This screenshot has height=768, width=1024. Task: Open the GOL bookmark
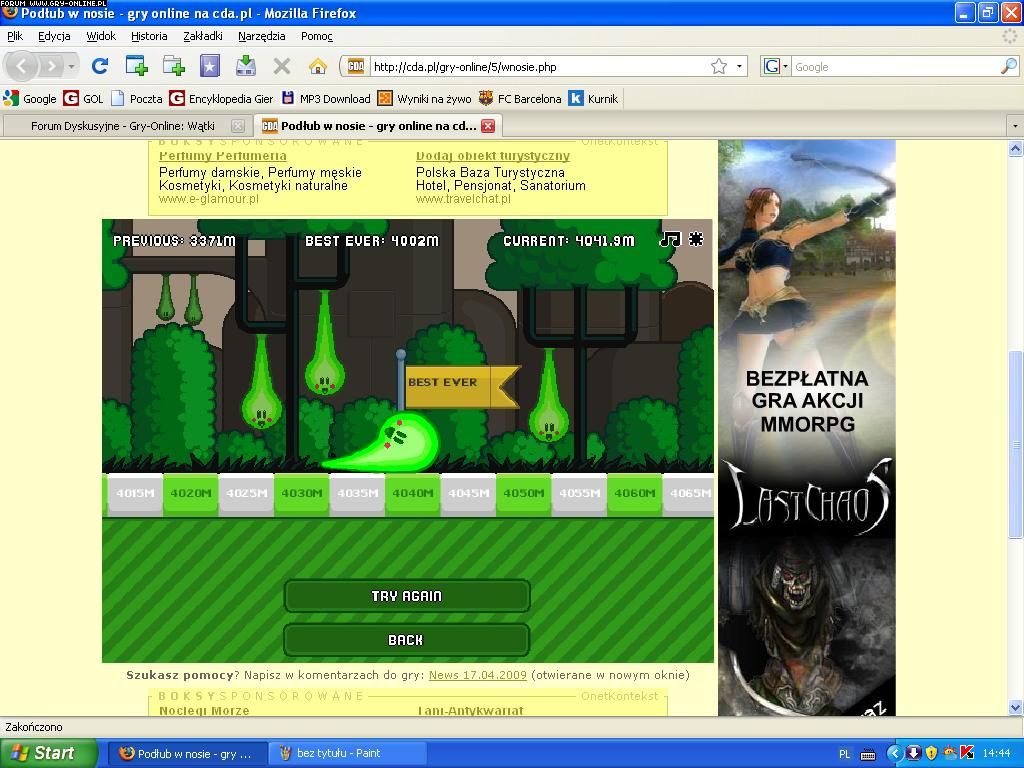click(x=84, y=99)
